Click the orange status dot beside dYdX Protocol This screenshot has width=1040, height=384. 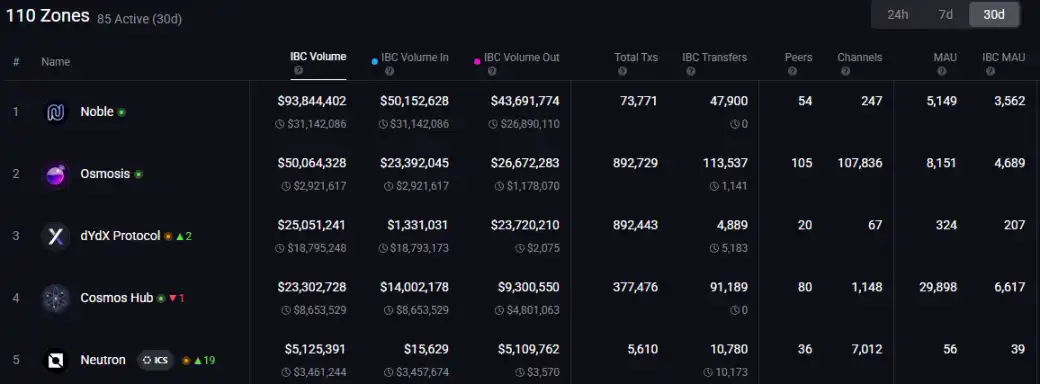point(168,236)
